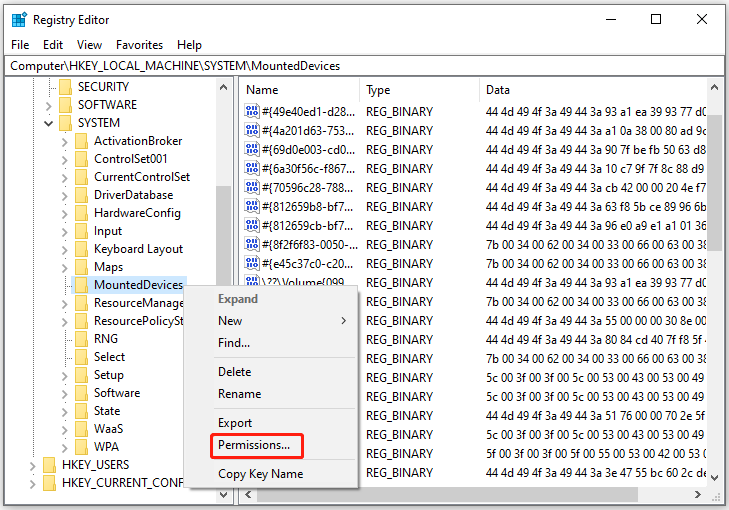The height and width of the screenshot is (510, 729).
Task: Click the SECURITY folder icon
Action: click(x=66, y=87)
